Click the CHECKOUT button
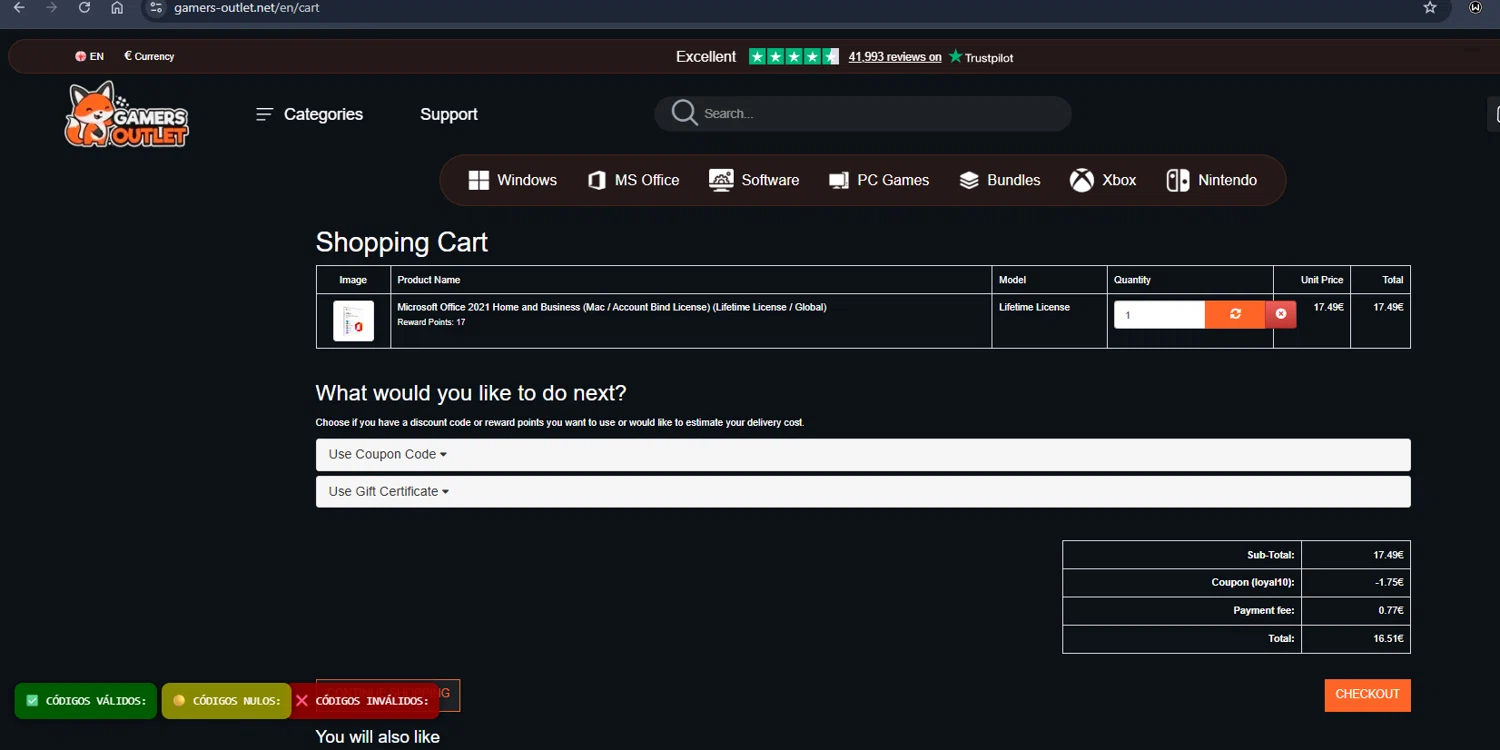 click(x=1367, y=695)
